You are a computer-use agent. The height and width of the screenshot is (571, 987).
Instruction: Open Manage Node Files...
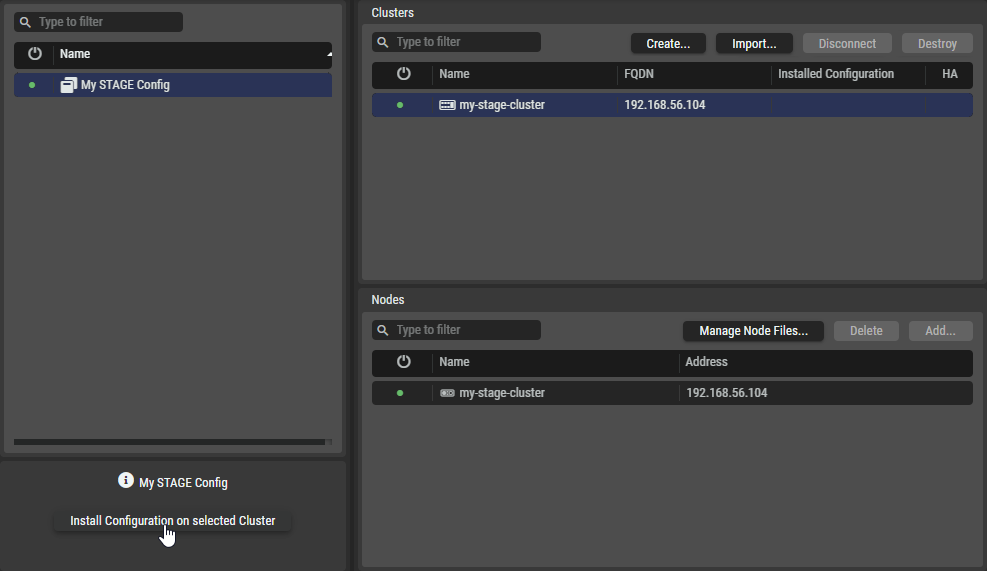[x=753, y=331]
